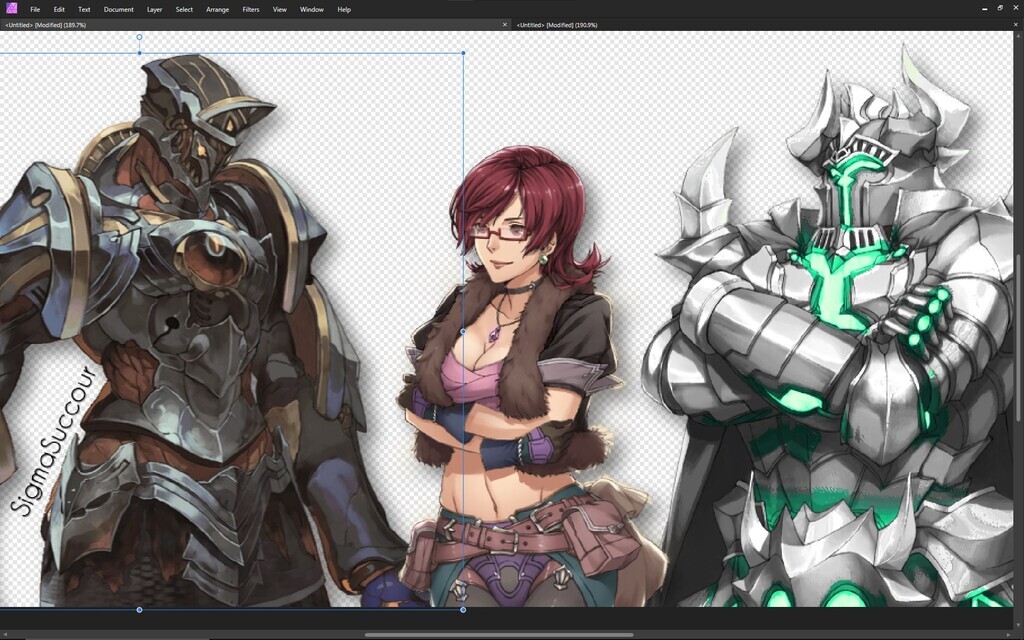Click the Affinity Photo app icon
This screenshot has height=640, width=1024.
pyautogui.click(x=11, y=8)
